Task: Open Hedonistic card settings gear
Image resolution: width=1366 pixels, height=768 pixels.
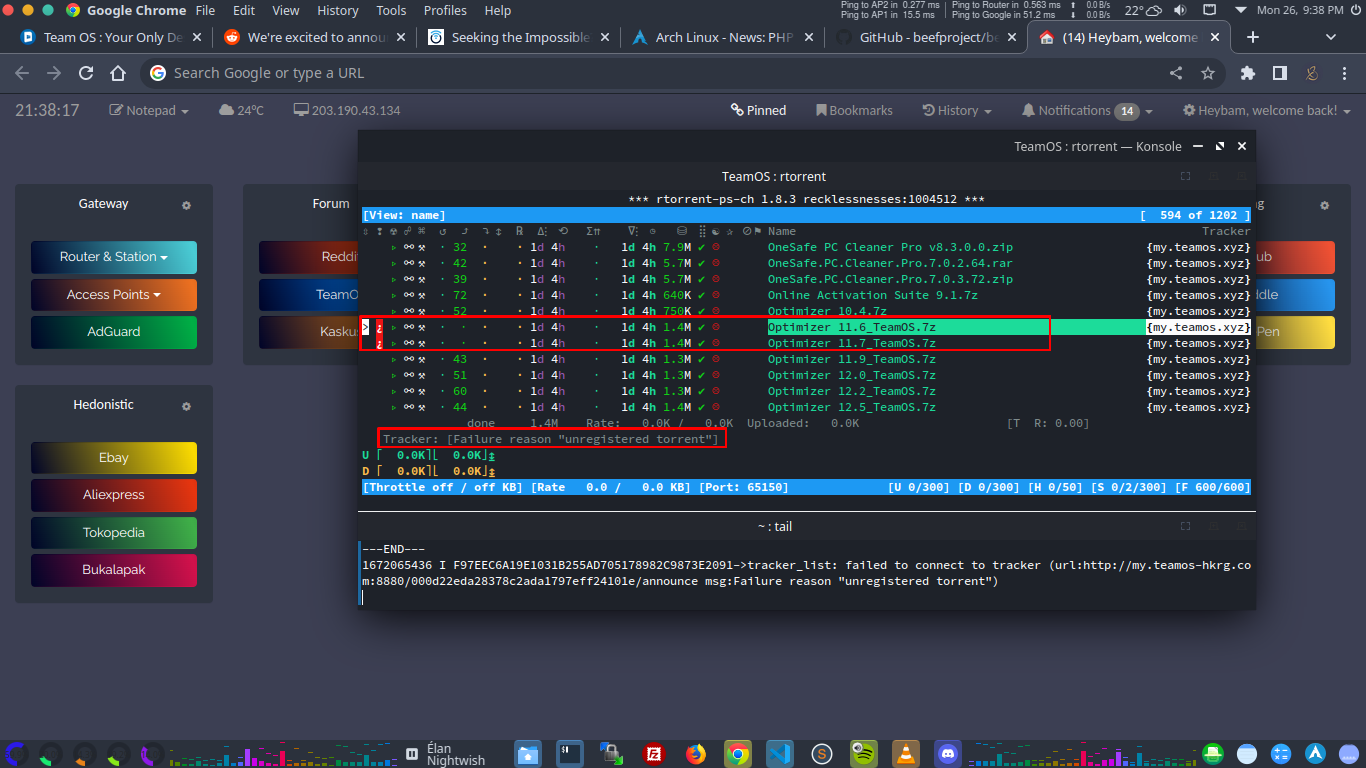Action: [x=186, y=407]
